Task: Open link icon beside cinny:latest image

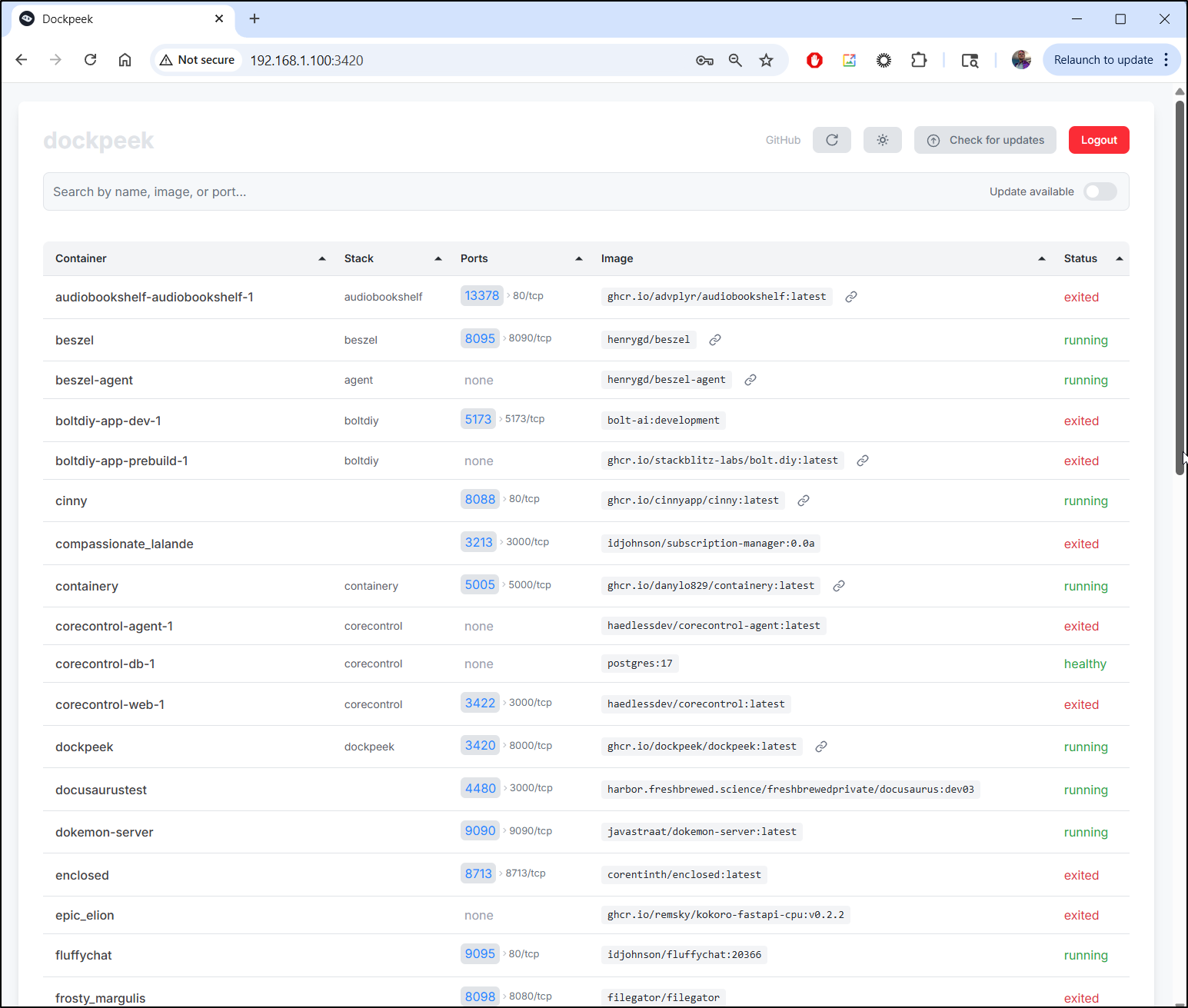Action: click(804, 501)
